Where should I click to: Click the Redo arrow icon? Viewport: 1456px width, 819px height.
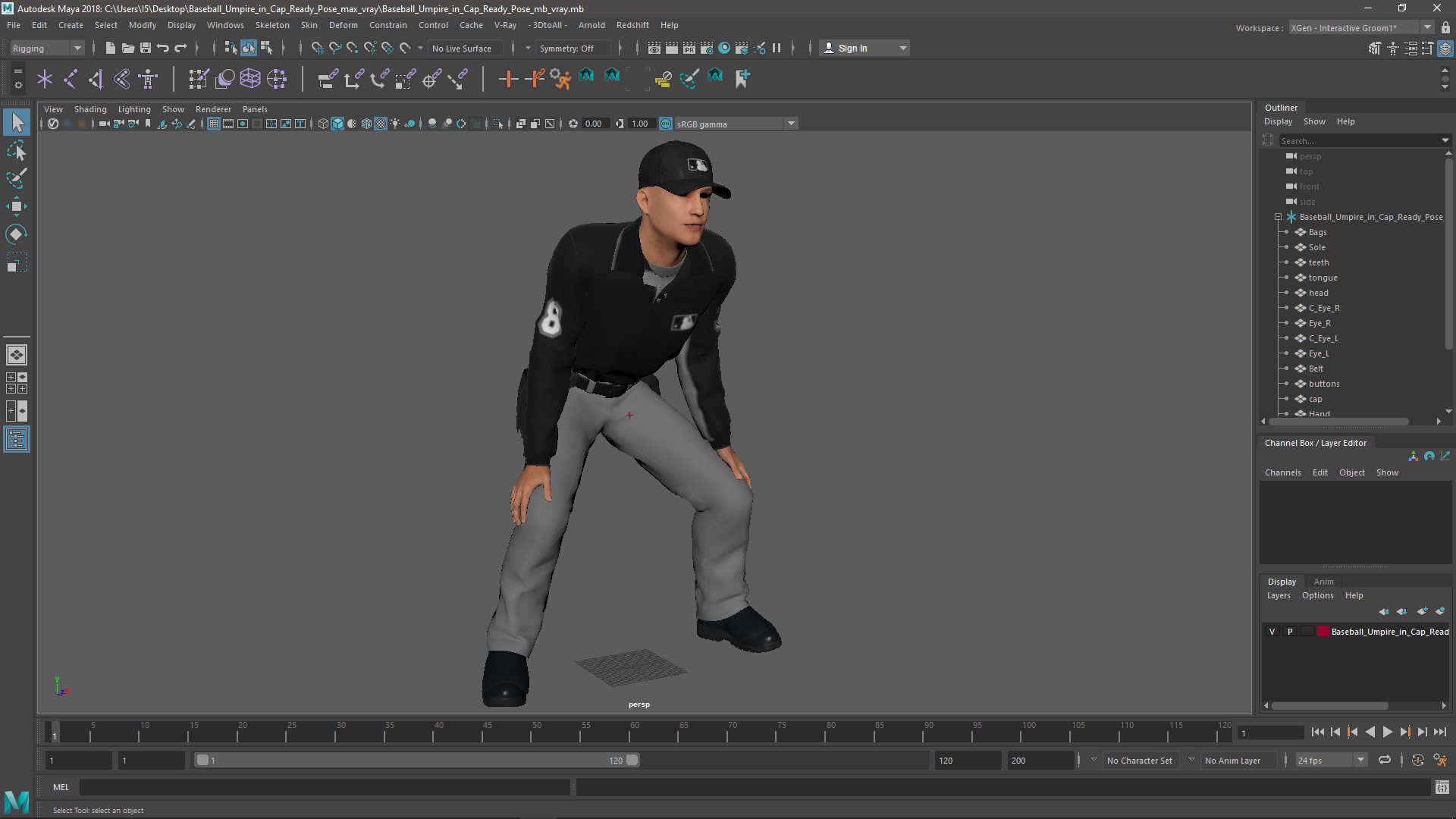180,48
